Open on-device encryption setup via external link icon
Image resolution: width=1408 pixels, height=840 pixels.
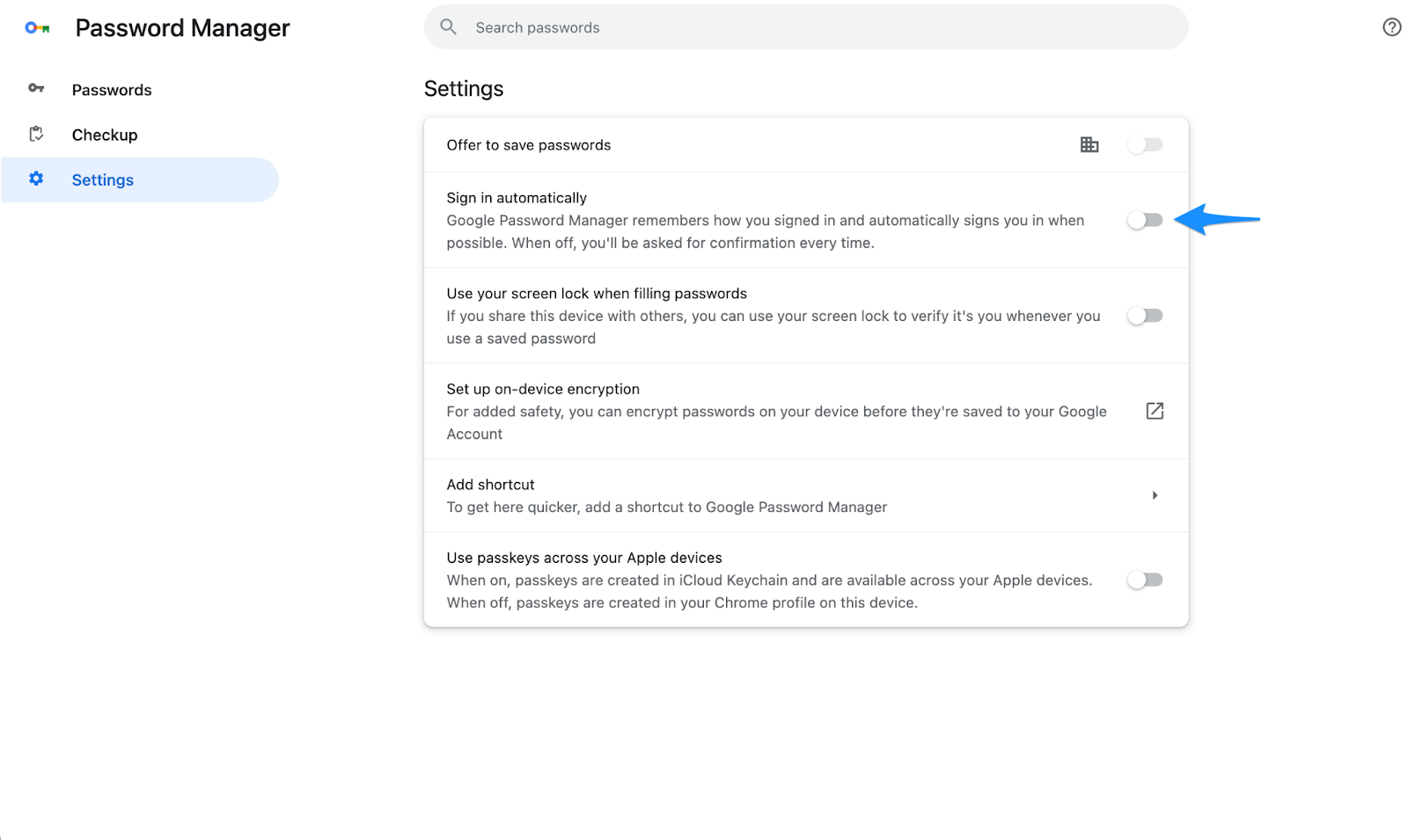(x=1154, y=411)
